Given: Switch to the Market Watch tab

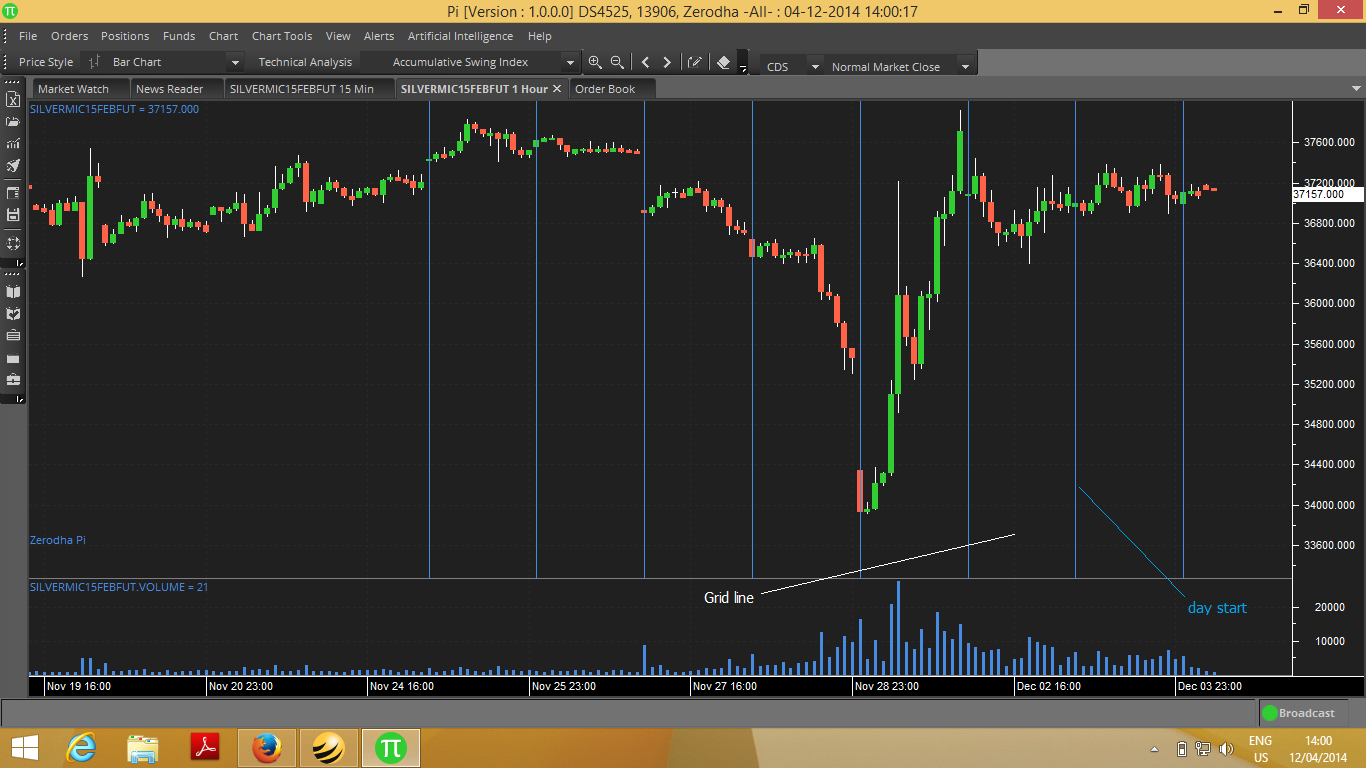Looking at the screenshot, I should [80, 89].
